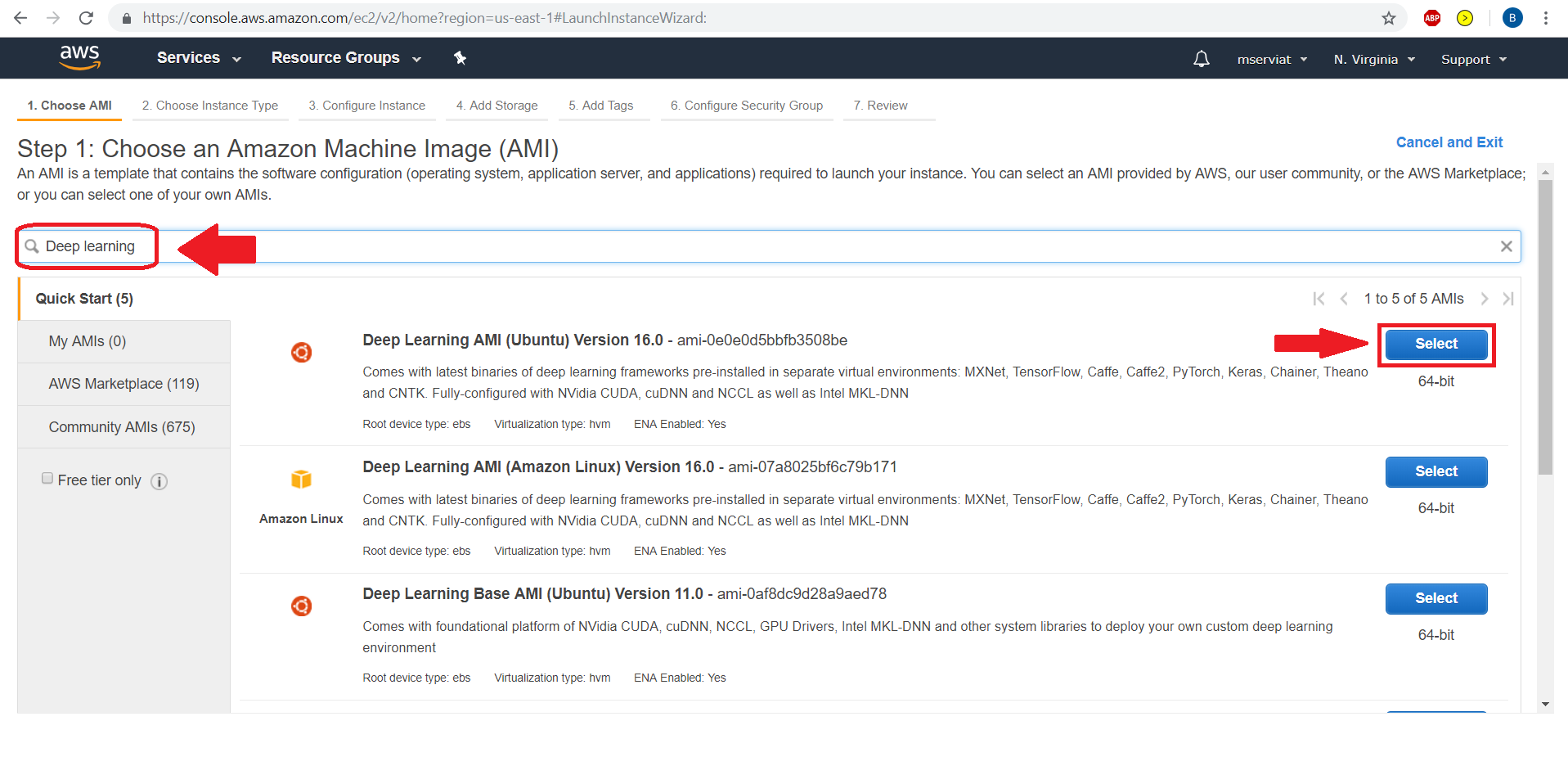Enable the Free tier only checkbox
Viewport: 1568px width, 775px height.
click(x=47, y=479)
